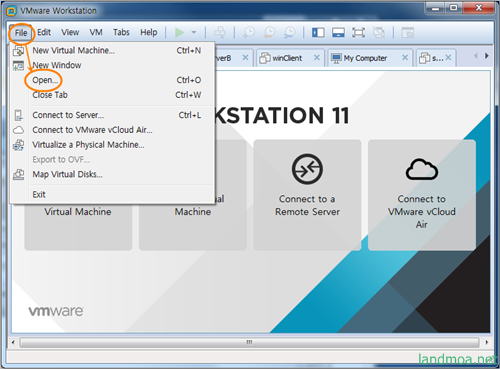Viewport: 500px width, 369px height.
Task: Open the View menu
Action: click(x=70, y=32)
